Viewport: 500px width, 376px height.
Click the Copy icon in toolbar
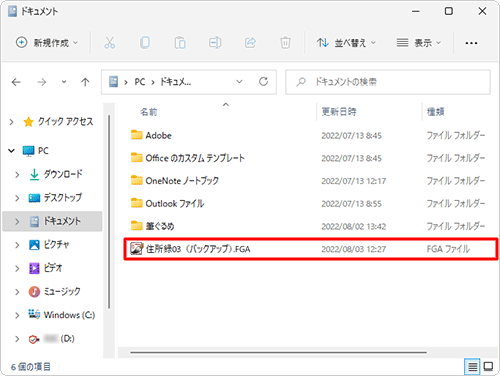coord(145,43)
